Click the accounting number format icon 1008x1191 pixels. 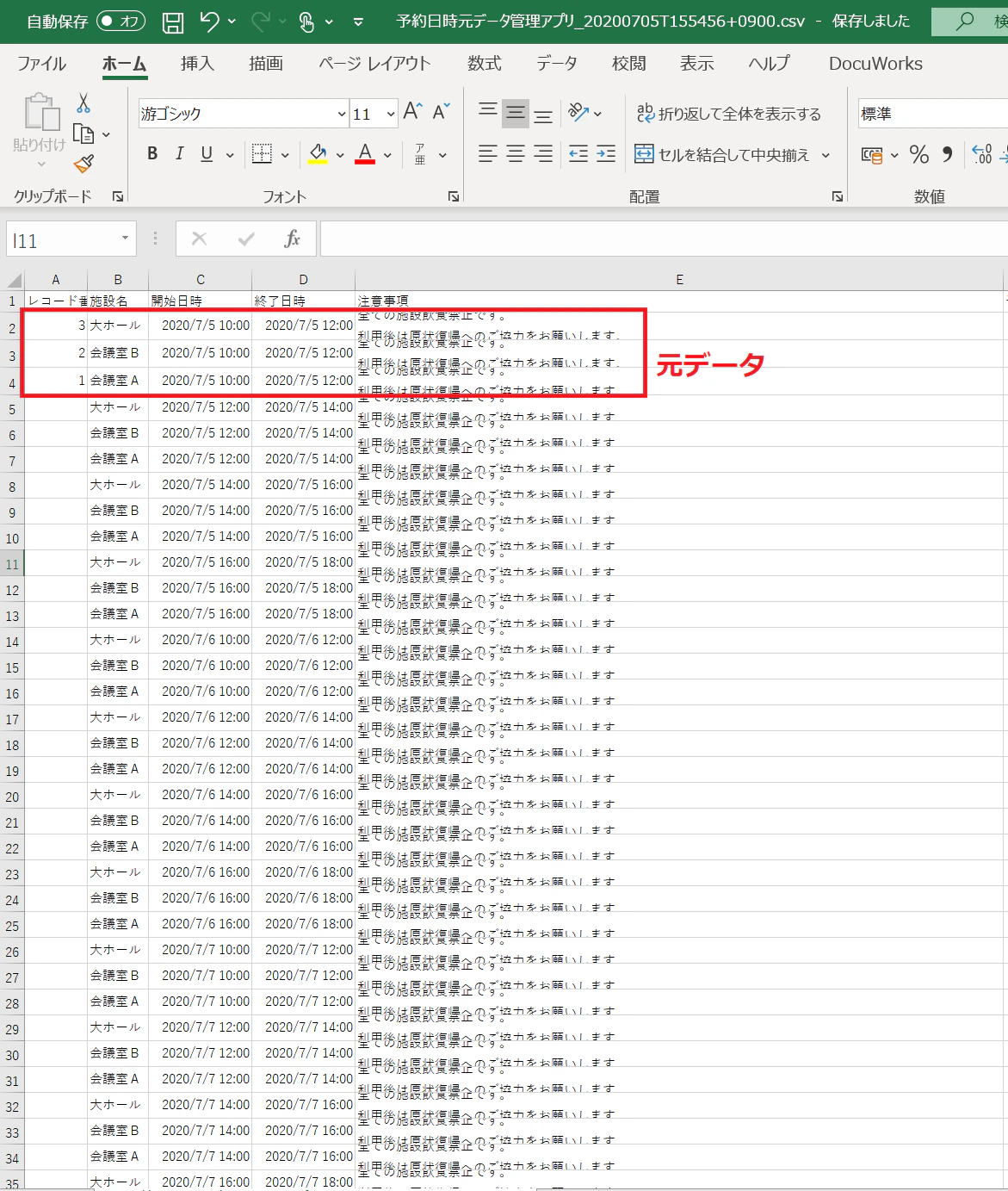pos(872,155)
